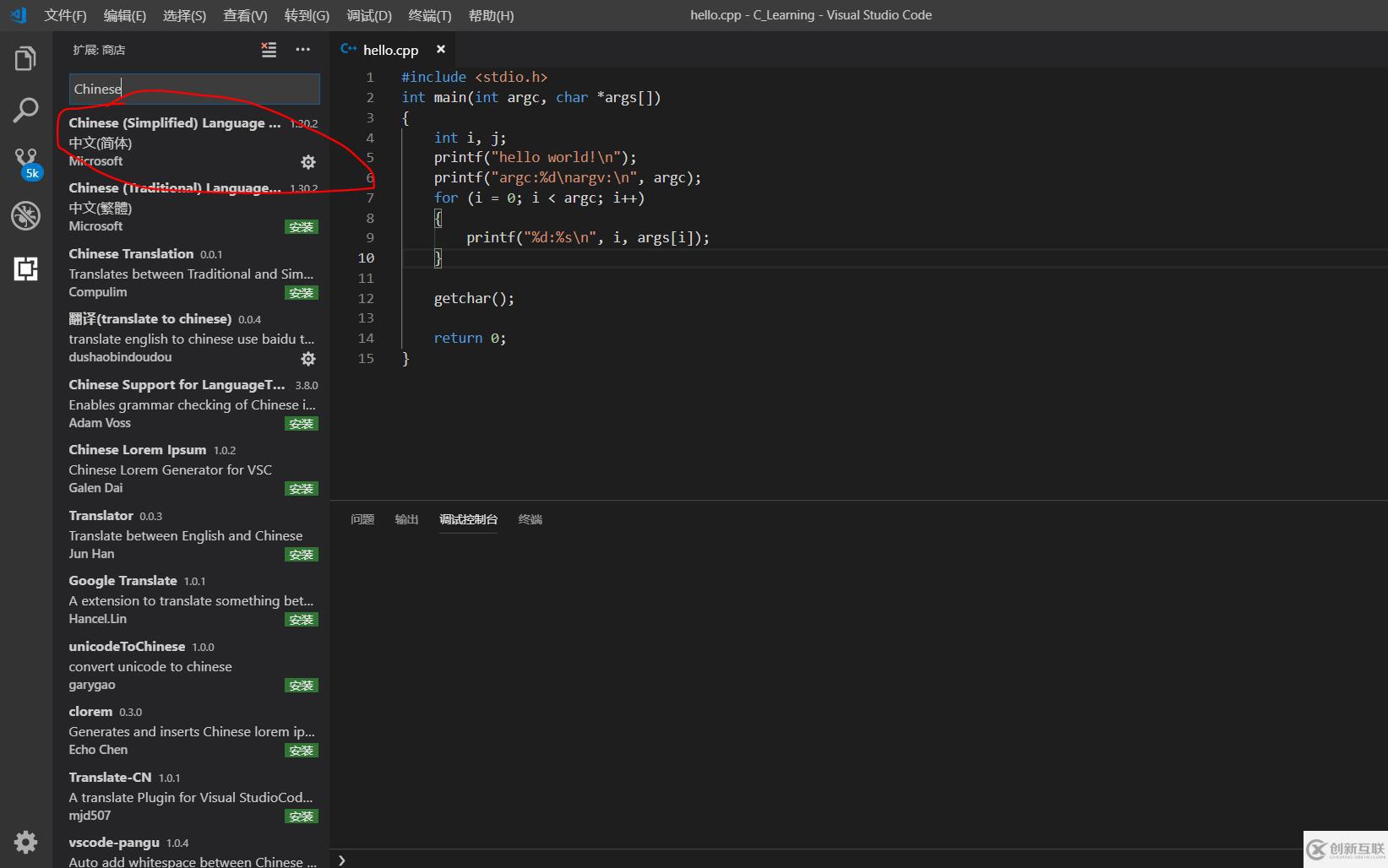Open the extensions panel more actions menu
The height and width of the screenshot is (868, 1388).
click(302, 50)
